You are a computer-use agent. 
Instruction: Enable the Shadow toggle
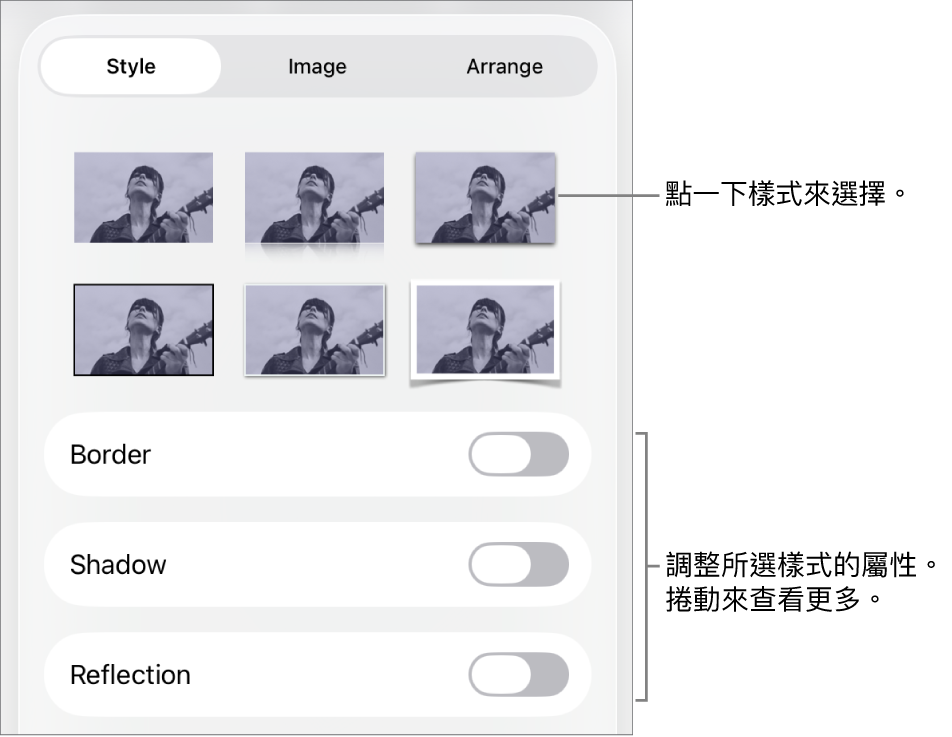coord(518,565)
